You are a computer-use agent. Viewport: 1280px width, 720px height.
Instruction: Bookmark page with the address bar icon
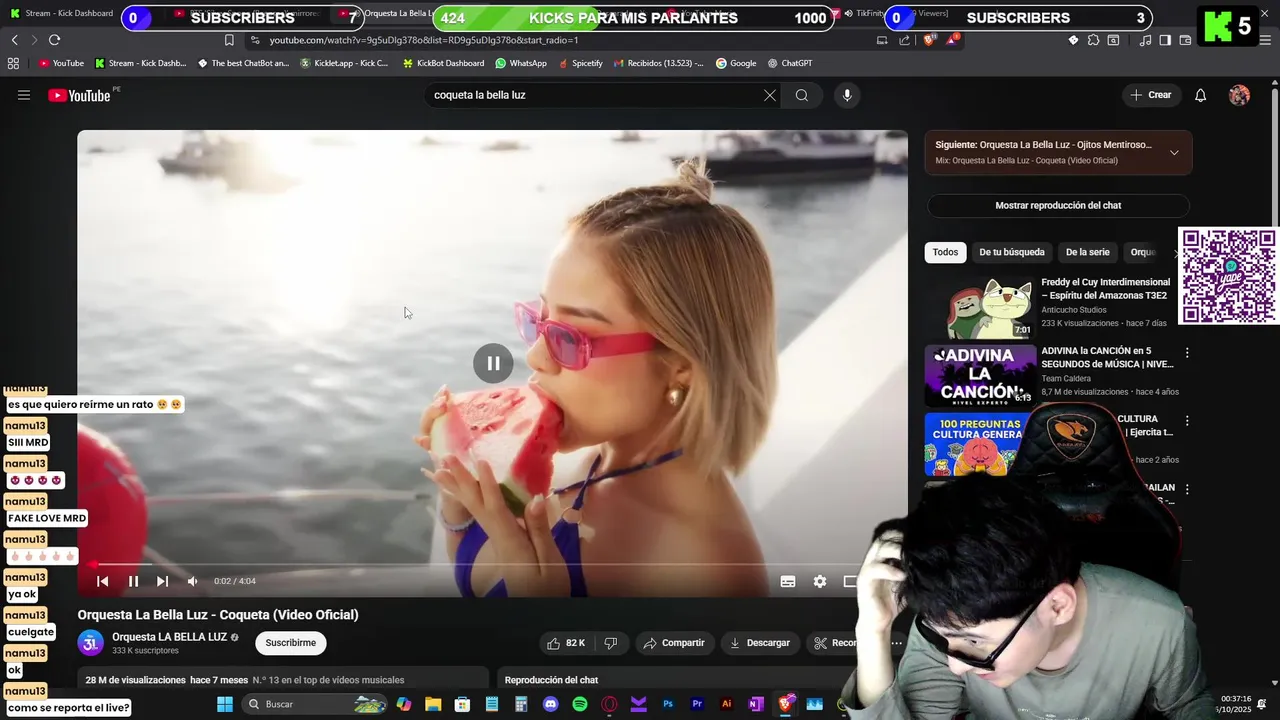tap(229, 40)
